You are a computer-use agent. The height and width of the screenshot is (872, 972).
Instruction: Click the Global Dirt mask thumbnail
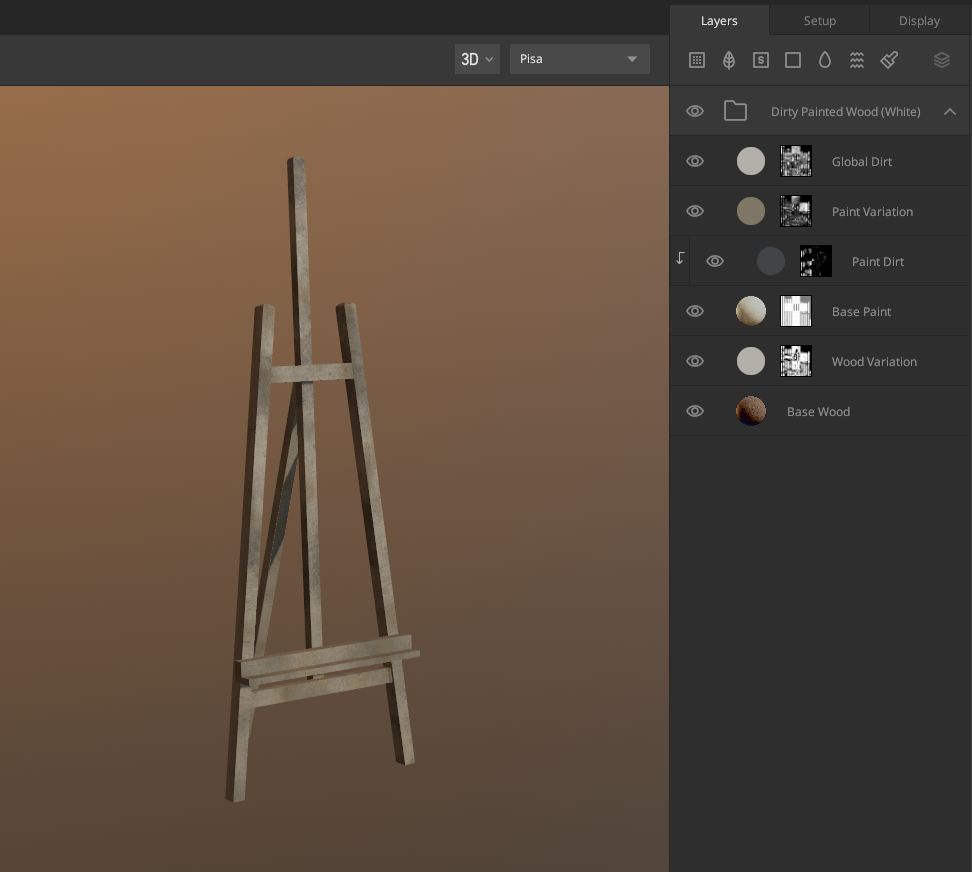tap(796, 161)
